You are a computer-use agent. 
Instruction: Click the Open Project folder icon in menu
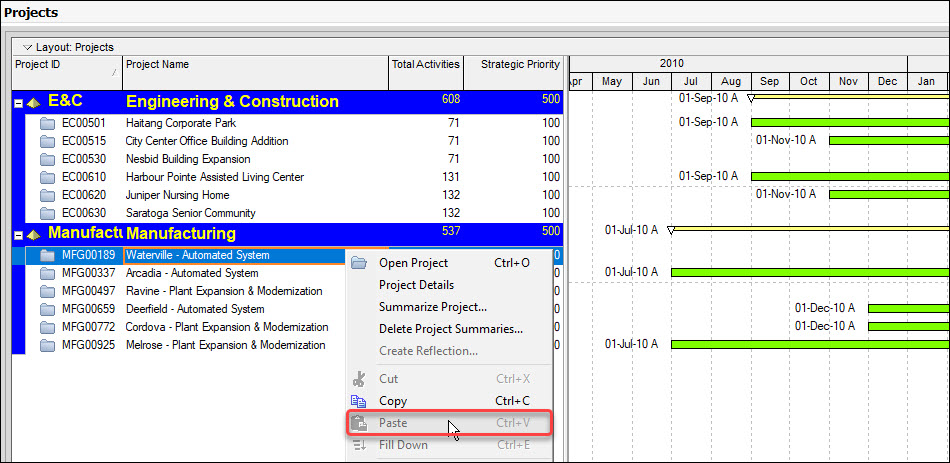point(359,263)
